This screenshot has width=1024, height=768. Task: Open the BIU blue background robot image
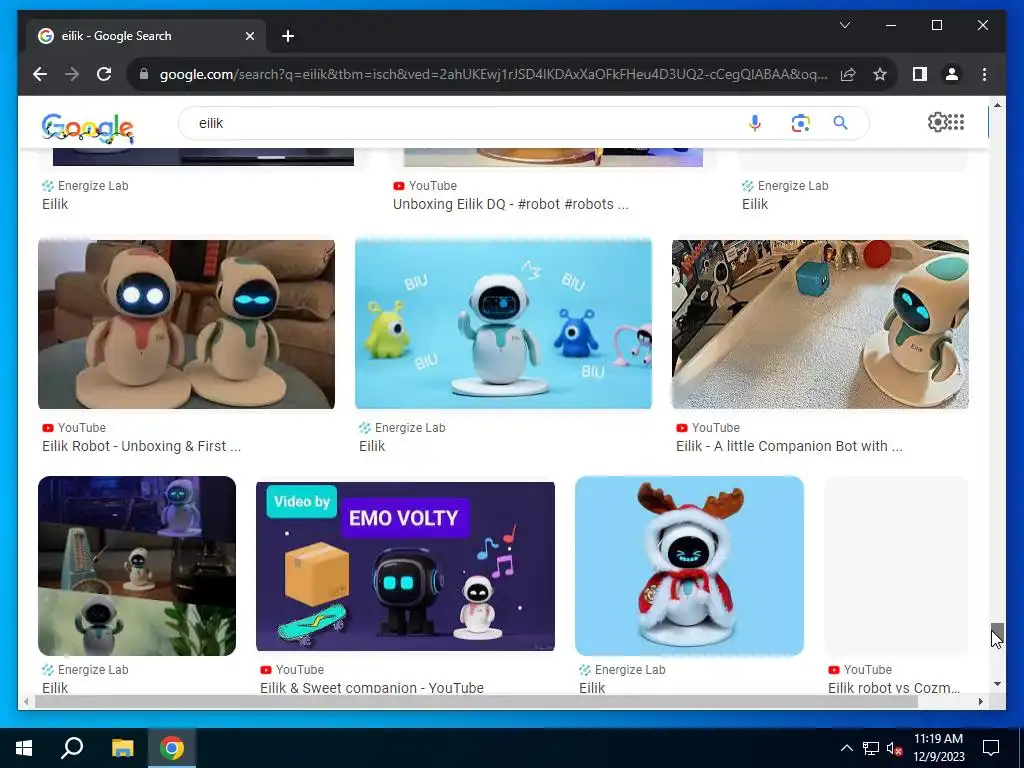[503, 324]
